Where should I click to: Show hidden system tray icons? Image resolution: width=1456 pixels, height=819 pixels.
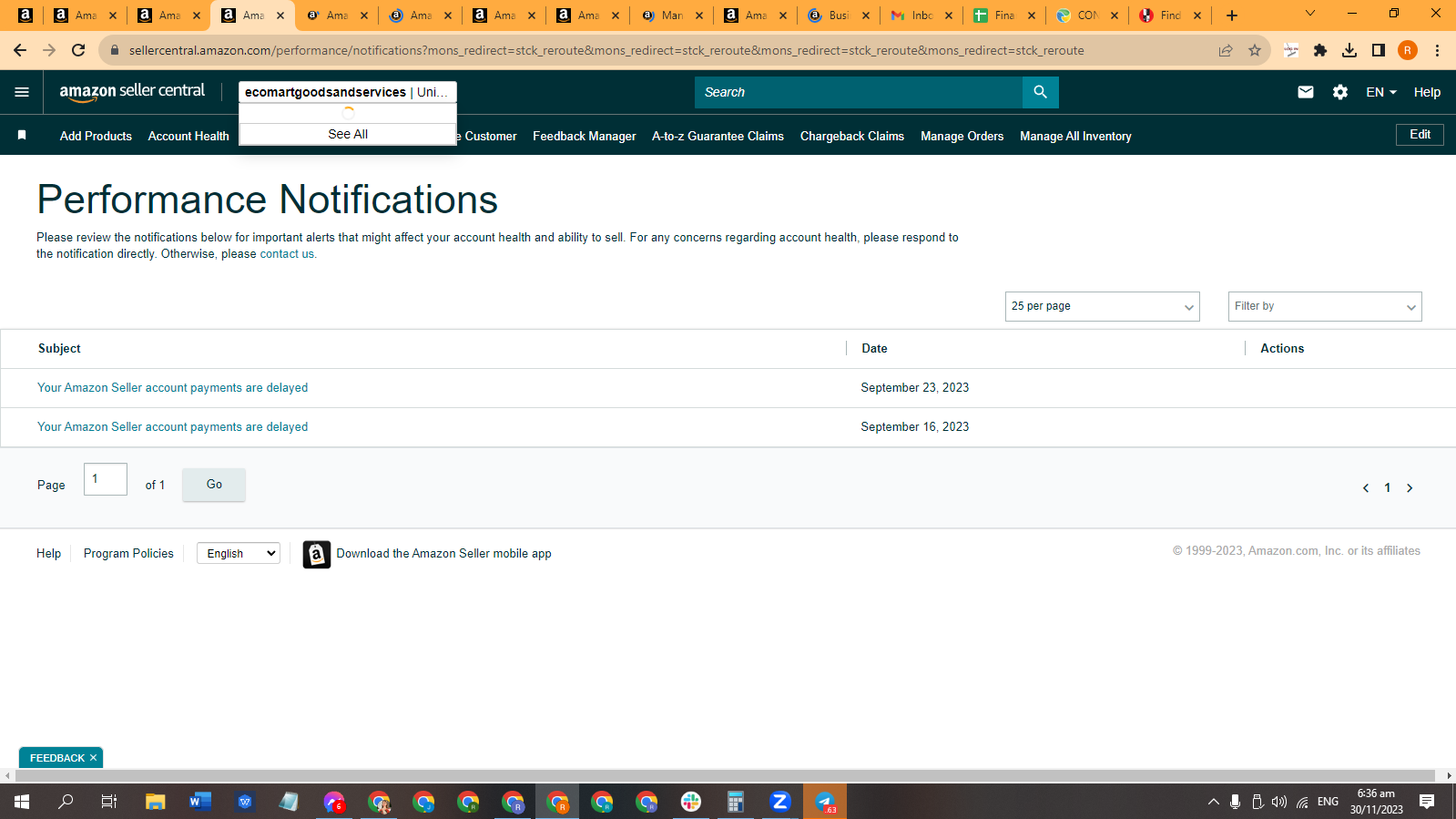point(1213,802)
